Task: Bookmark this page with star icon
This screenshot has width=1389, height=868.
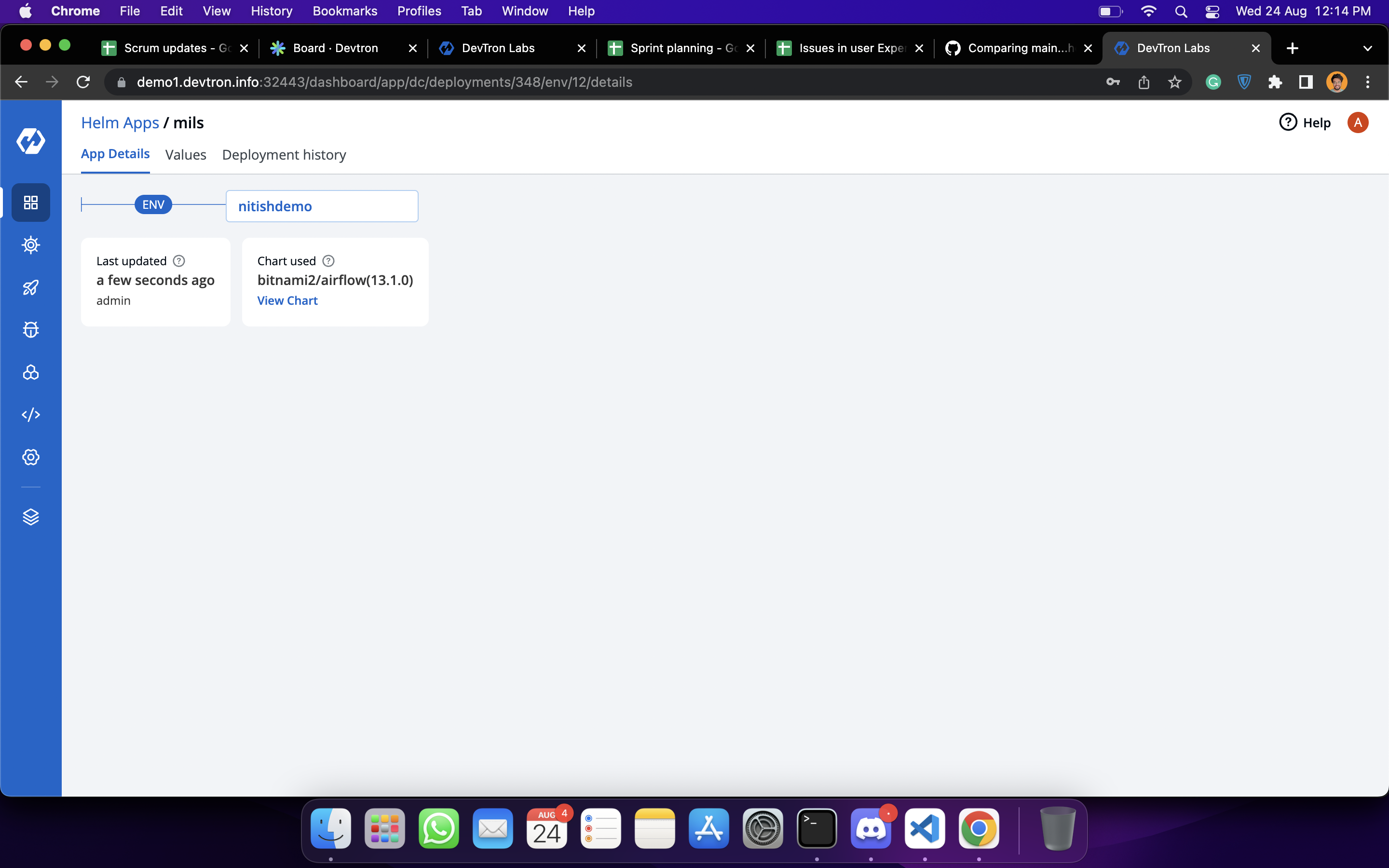Action: click(1174, 82)
